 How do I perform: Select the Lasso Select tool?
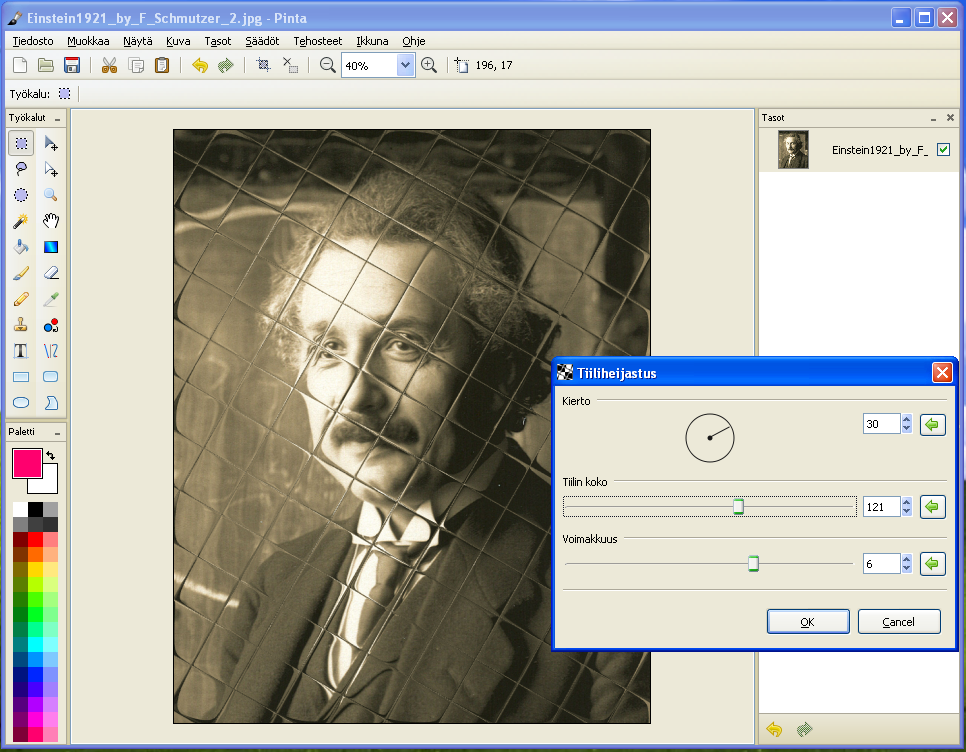pos(21,169)
